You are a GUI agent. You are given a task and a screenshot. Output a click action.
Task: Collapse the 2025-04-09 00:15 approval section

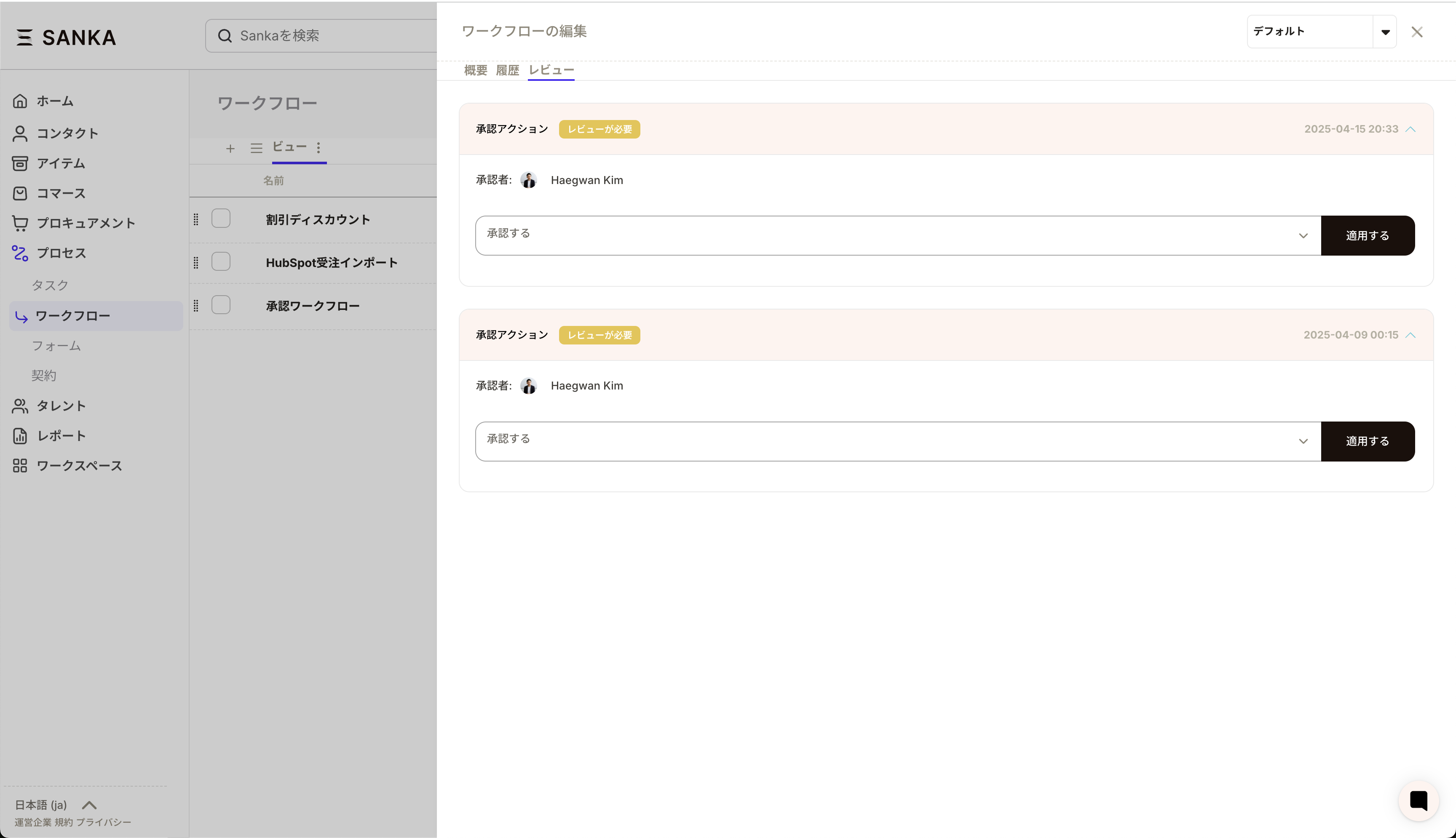[1410, 335]
